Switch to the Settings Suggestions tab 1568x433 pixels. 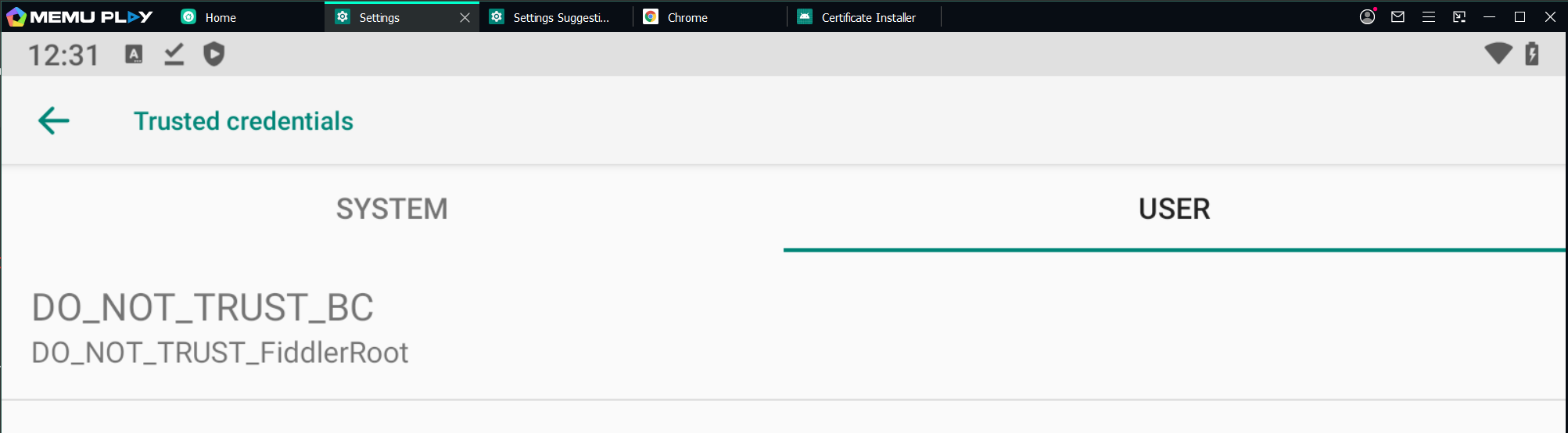560,17
